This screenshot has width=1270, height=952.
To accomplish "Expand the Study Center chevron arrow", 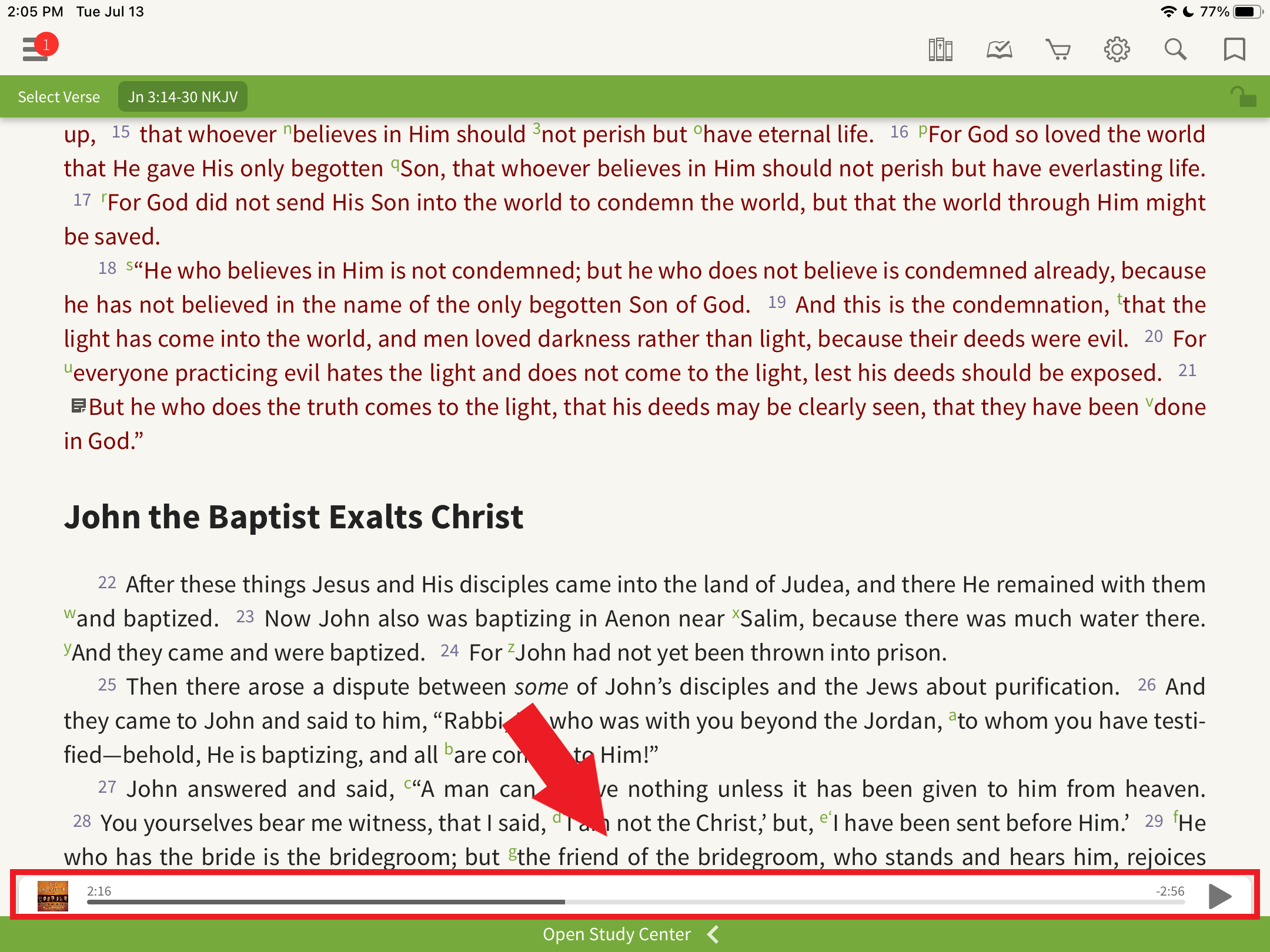I will [713, 934].
